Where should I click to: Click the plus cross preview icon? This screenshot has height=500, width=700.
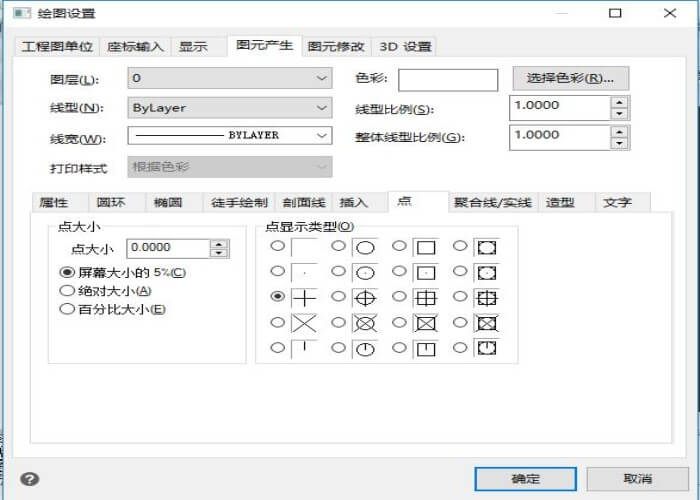(x=304, y=298)
